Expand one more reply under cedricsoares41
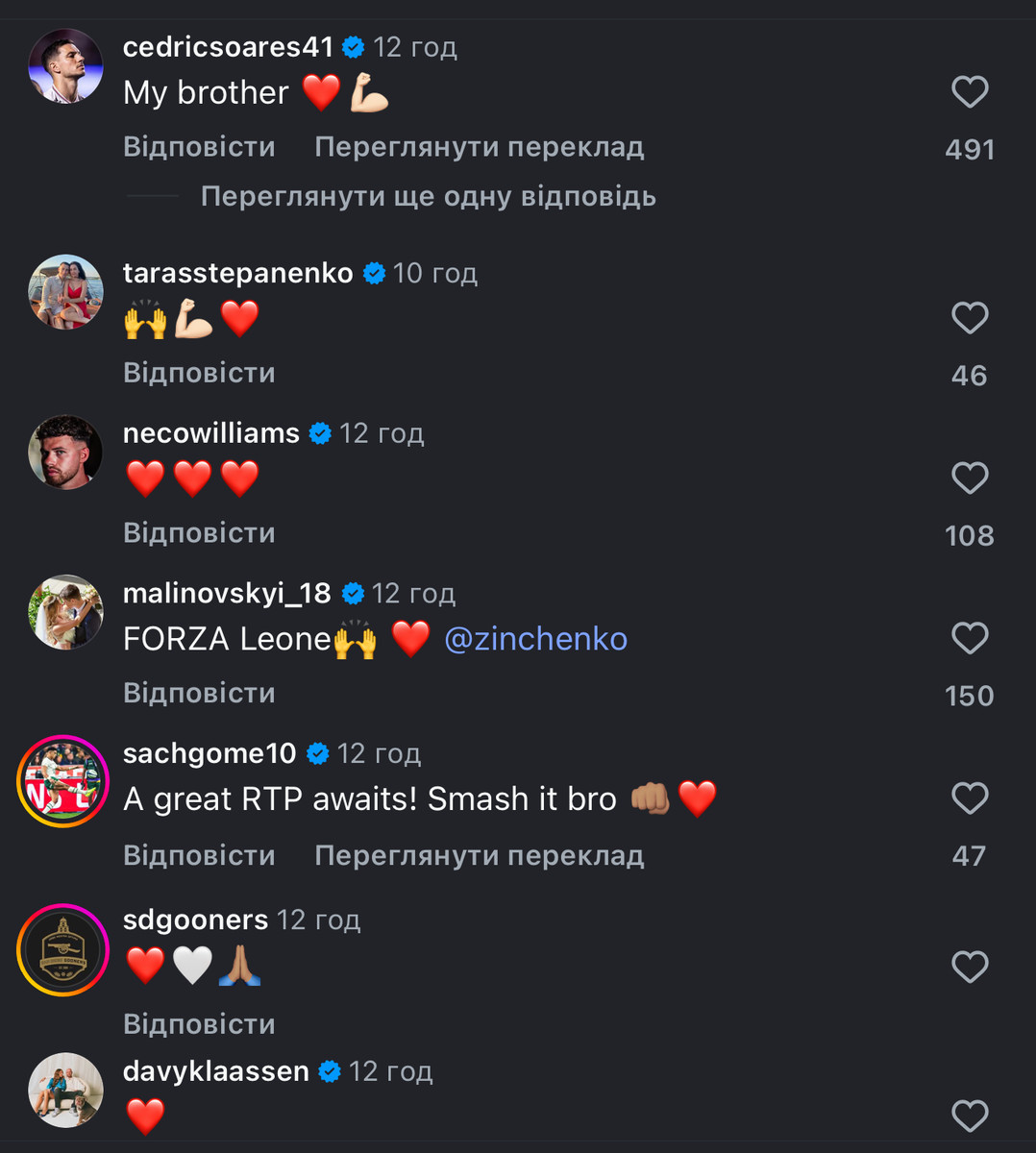Viewport: 1036px width, 1153px height. [428, 197]
